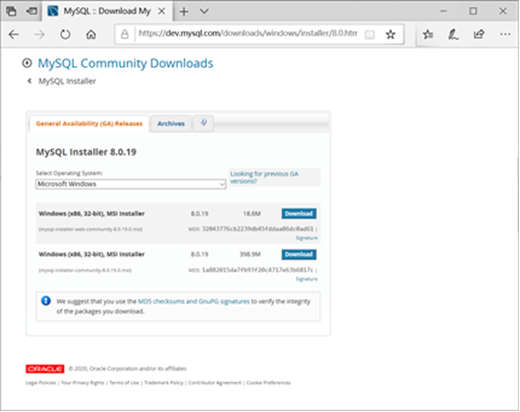Reload the page with the refresh icon
Image resolution: width=520 pixels, height=412 pixels.
65,34
